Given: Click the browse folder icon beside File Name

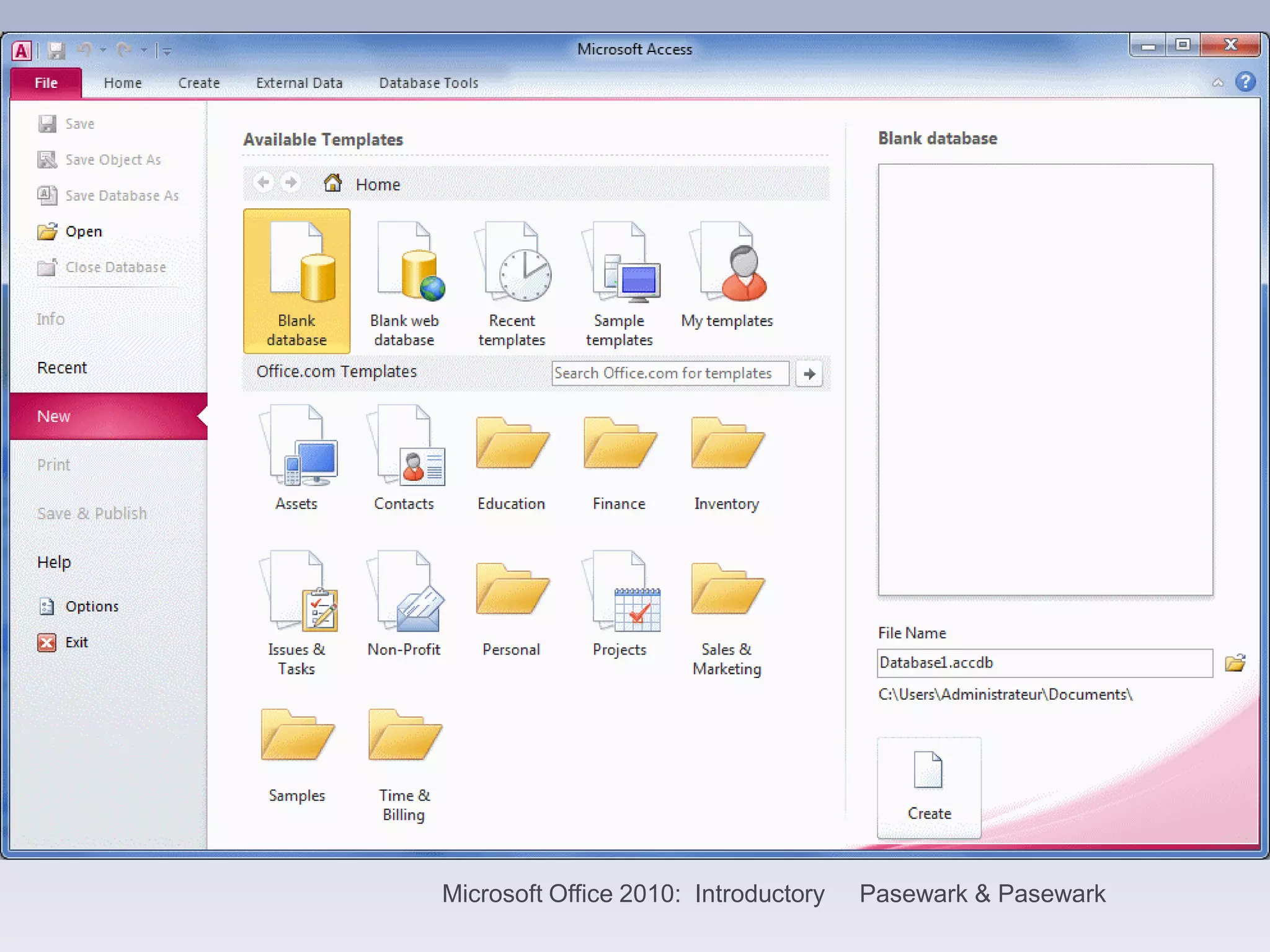Looking at the screenshot, I should pos(1235,663).
